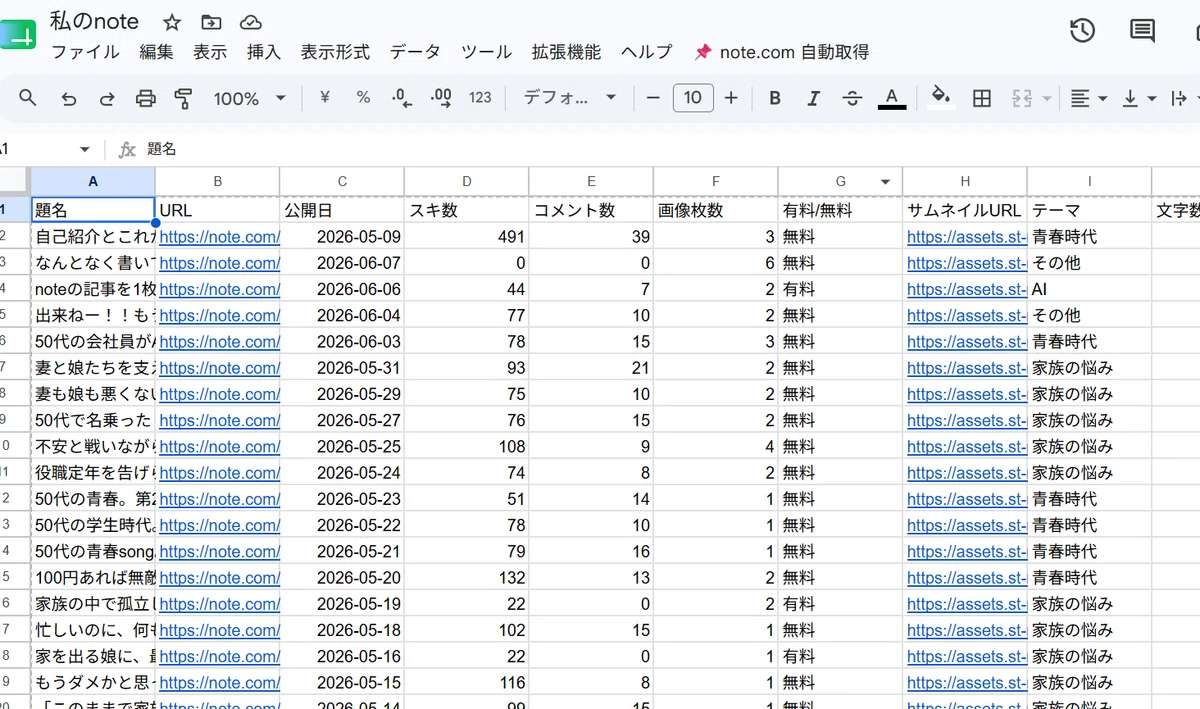Image resolution: width=1200 pixels, height=709 pixels.
Task: Click the merge cells icon
Action: coord(1022,98)
